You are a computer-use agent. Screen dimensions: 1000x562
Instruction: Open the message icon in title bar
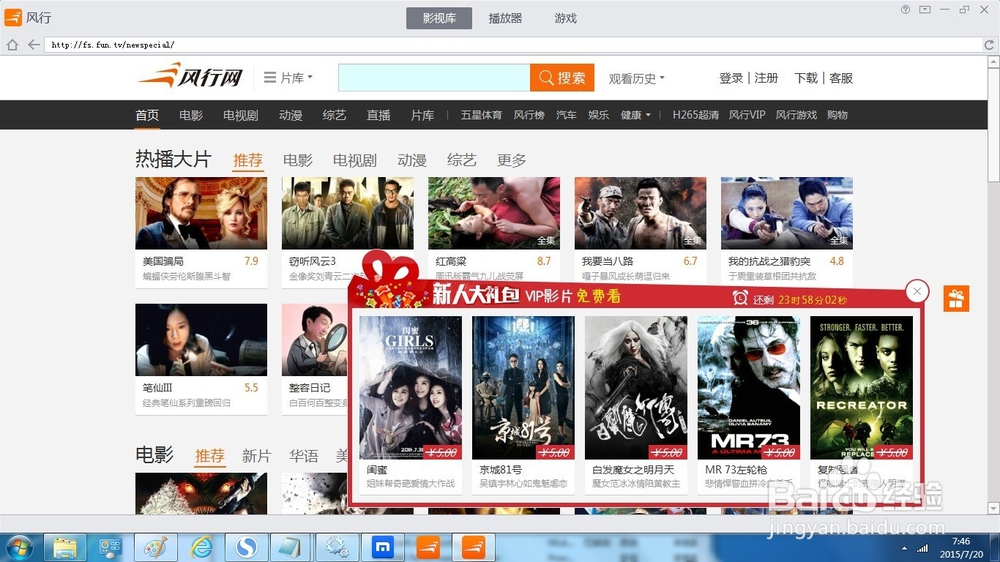(925, 10)
